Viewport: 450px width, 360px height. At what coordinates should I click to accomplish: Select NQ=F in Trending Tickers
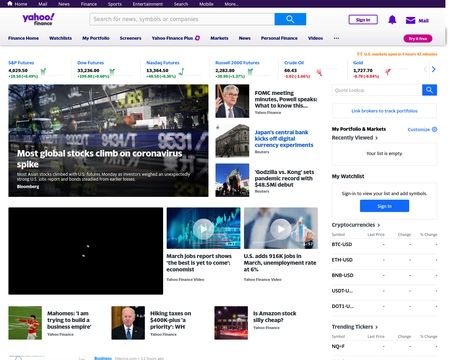click(x=338, y=346)
